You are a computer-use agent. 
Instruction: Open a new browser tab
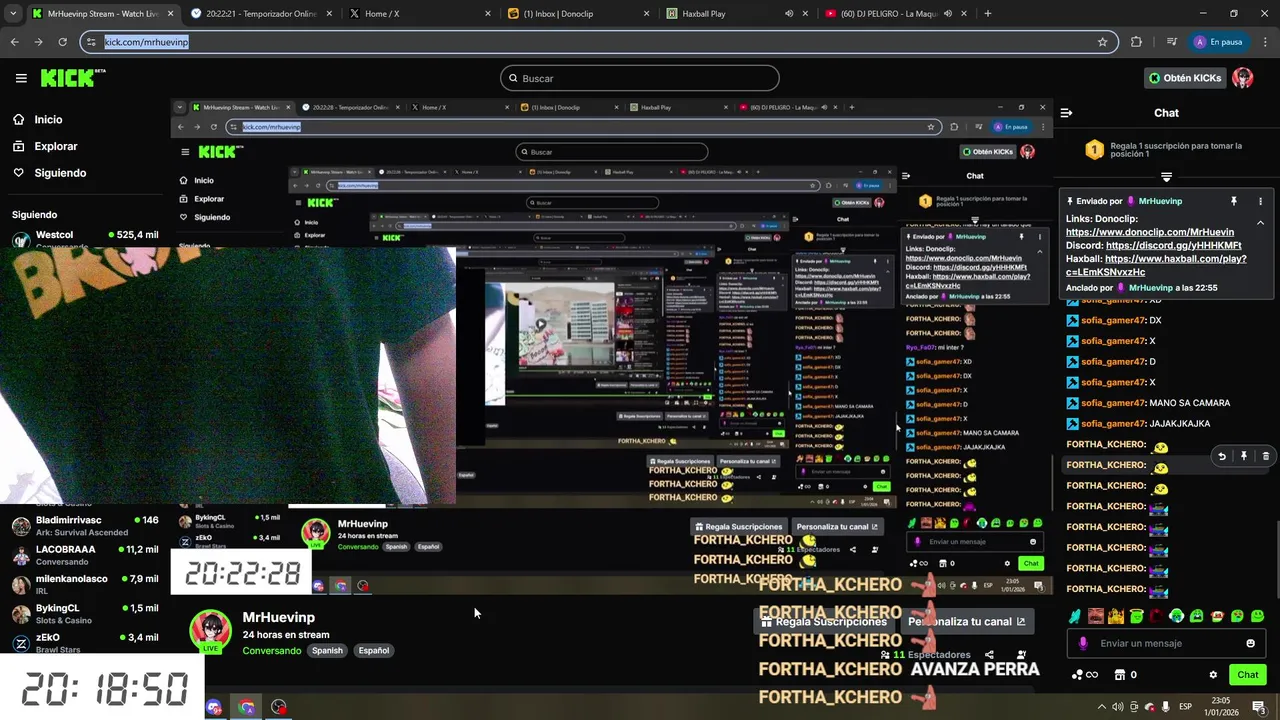pyautogui.click(x=988, y=14)
